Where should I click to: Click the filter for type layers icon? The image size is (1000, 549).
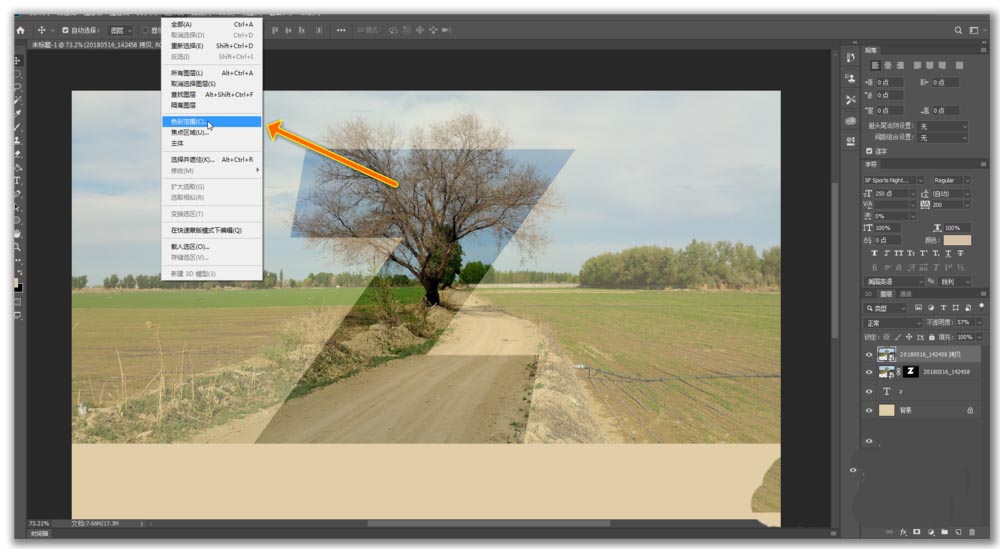(x=943, y=308)
